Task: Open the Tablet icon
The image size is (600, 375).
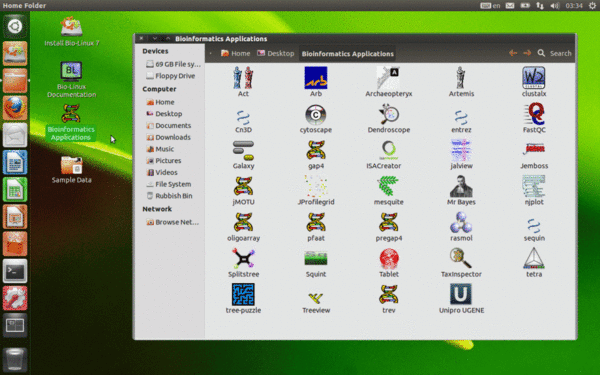Action: pos(388,258)
